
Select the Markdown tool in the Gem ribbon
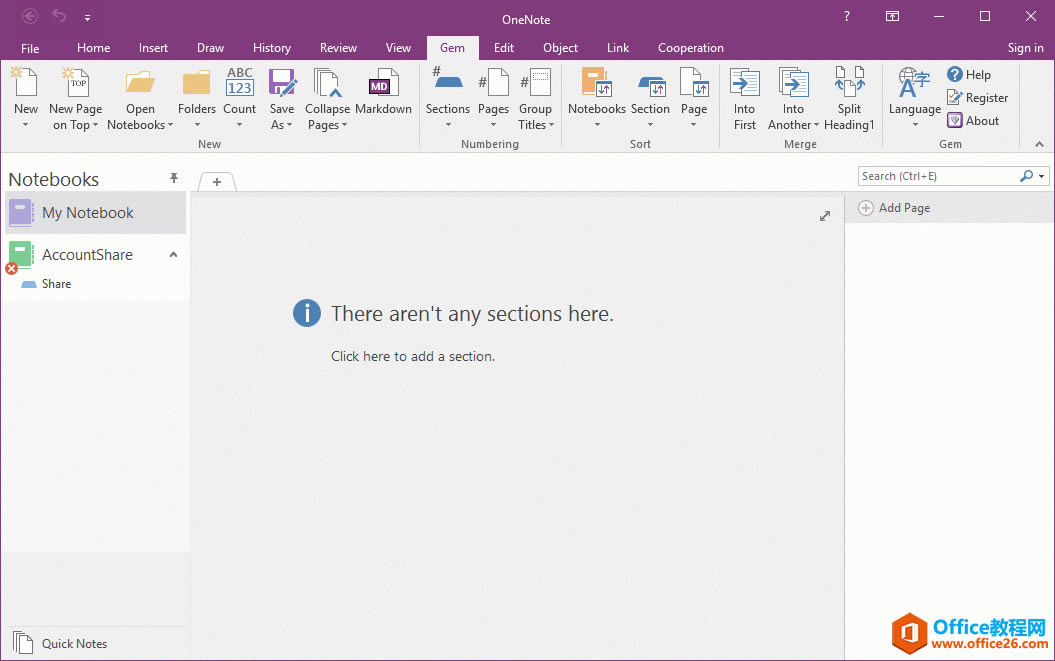click(x=383, y=97)
